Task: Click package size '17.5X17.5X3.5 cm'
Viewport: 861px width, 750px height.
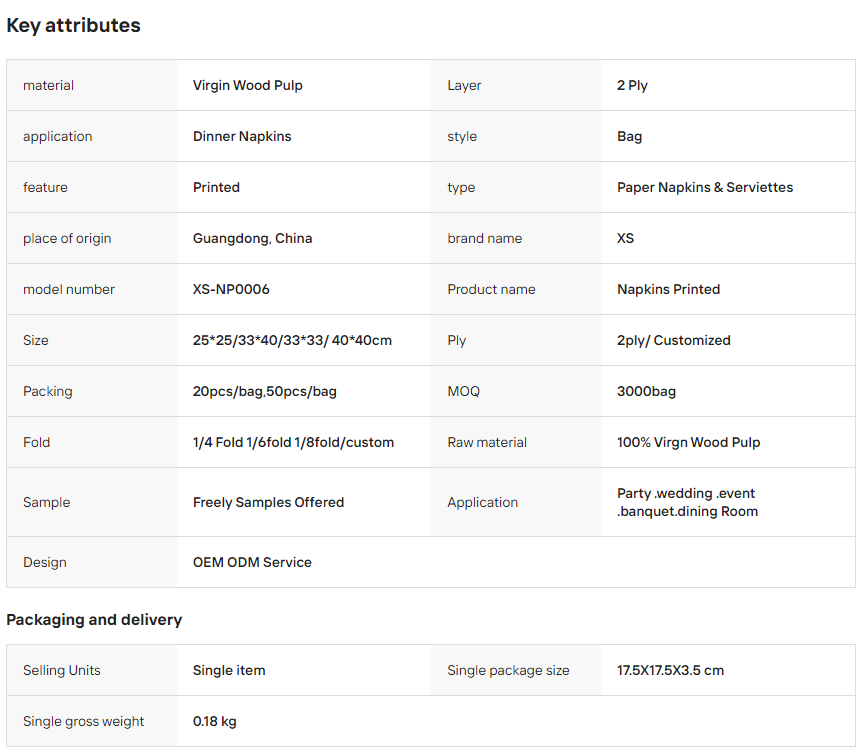Action: (670, 670)
